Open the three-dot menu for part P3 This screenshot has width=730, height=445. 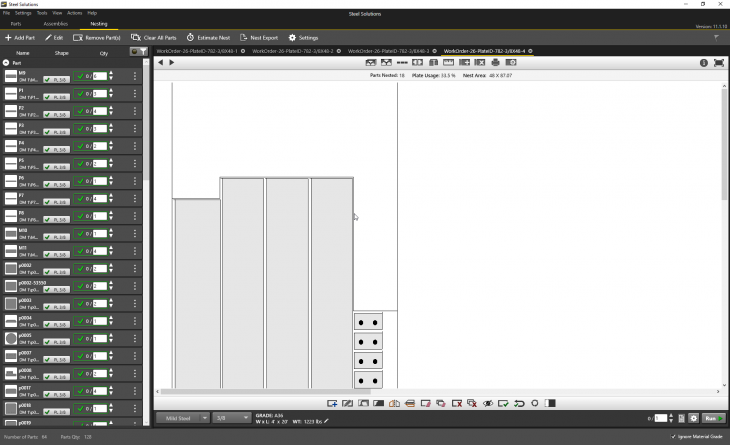tap(135, 128)
